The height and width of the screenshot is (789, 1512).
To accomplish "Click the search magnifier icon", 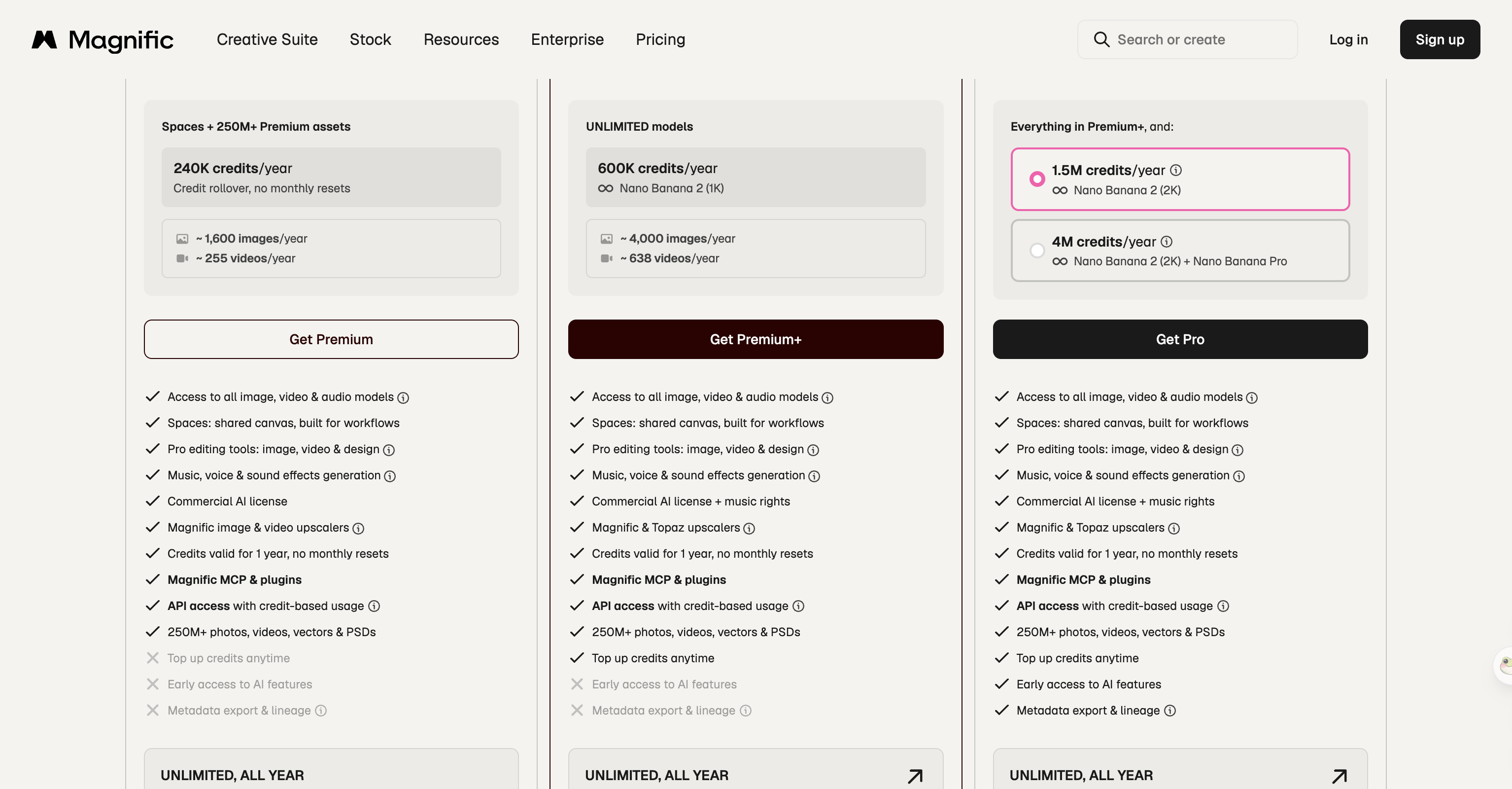I will point(1101,39).
